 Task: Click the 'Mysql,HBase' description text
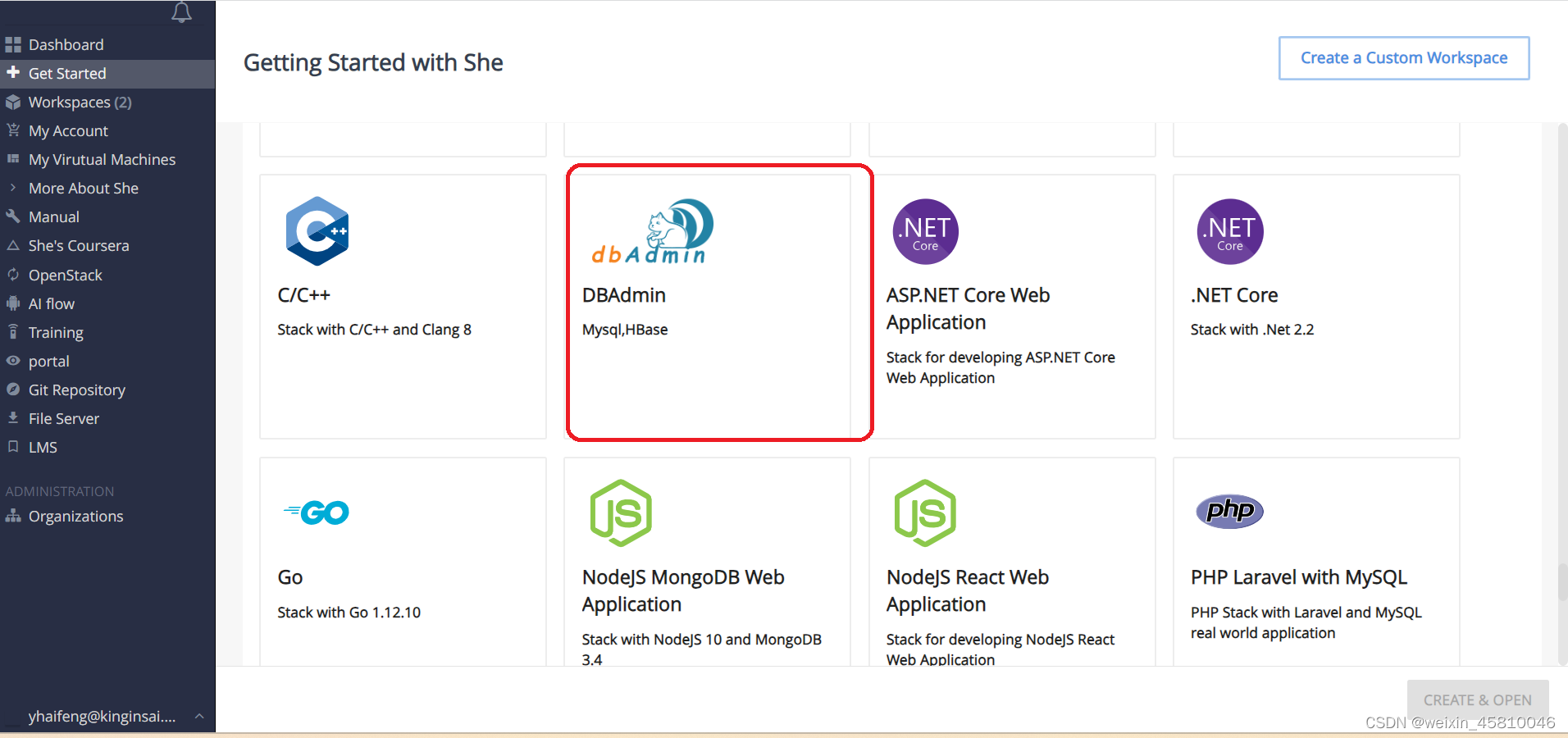point(625,330)
